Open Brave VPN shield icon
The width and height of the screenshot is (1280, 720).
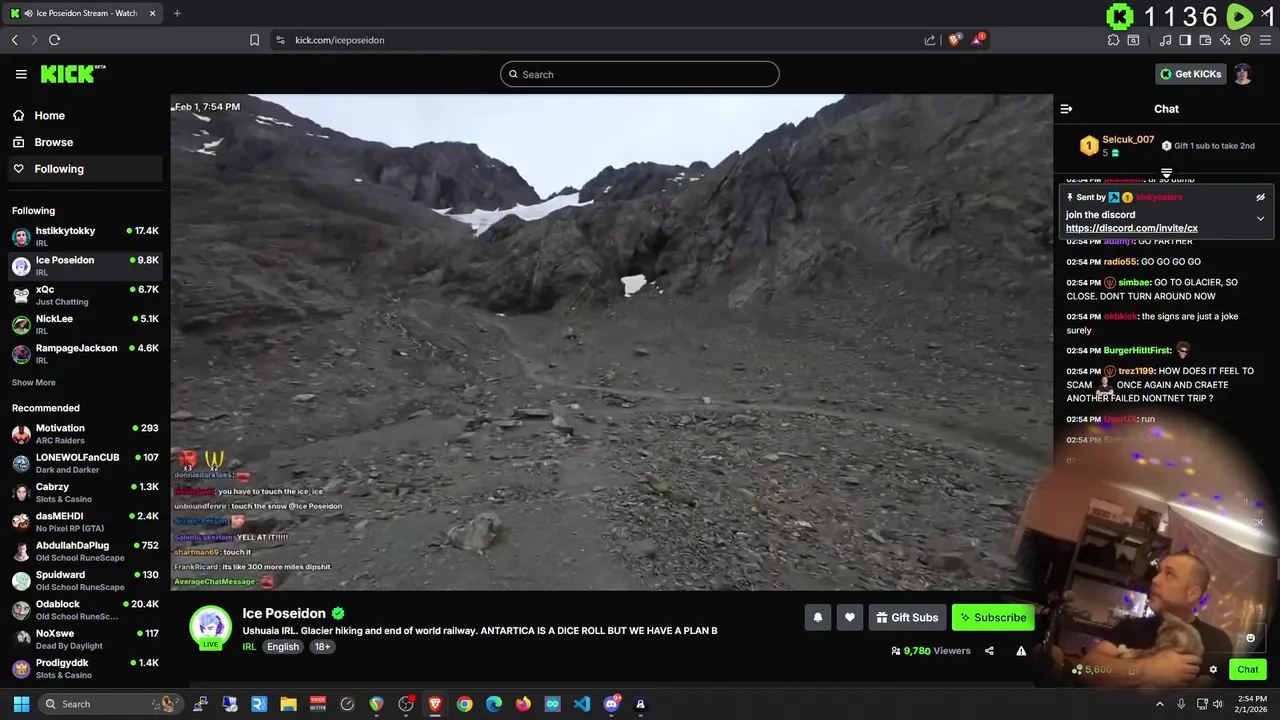click(1245, 40)
